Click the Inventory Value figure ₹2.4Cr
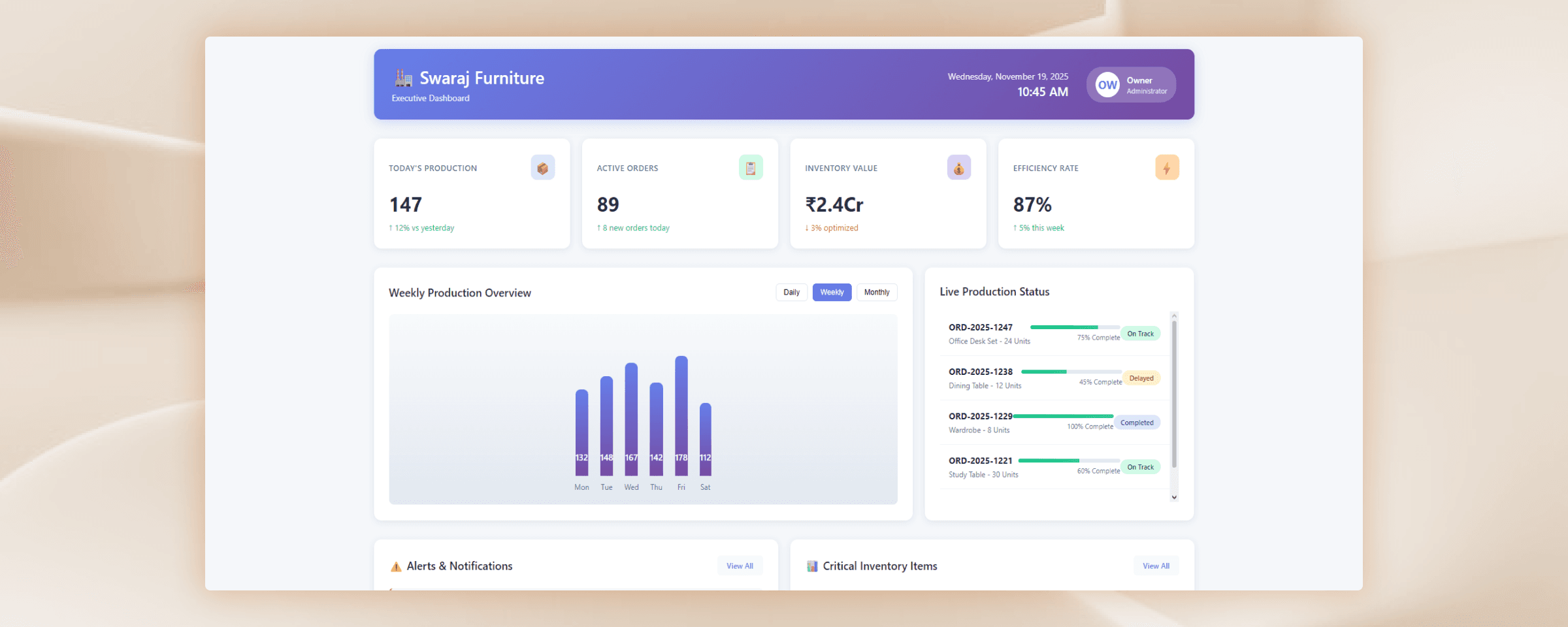This screenshot has width=1568, height=627. [834, 205]
